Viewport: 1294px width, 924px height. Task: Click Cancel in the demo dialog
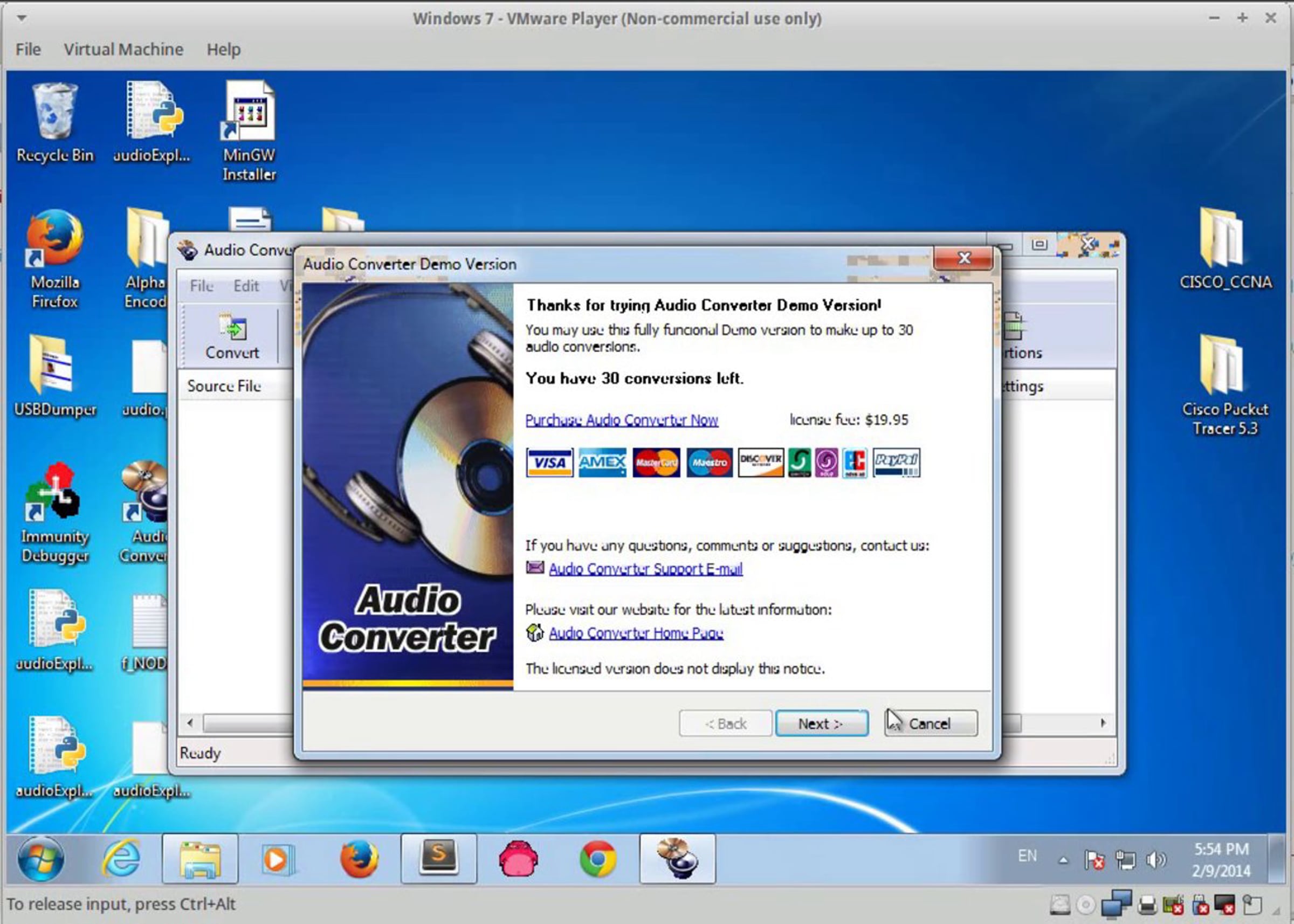(x=931, y=723)
